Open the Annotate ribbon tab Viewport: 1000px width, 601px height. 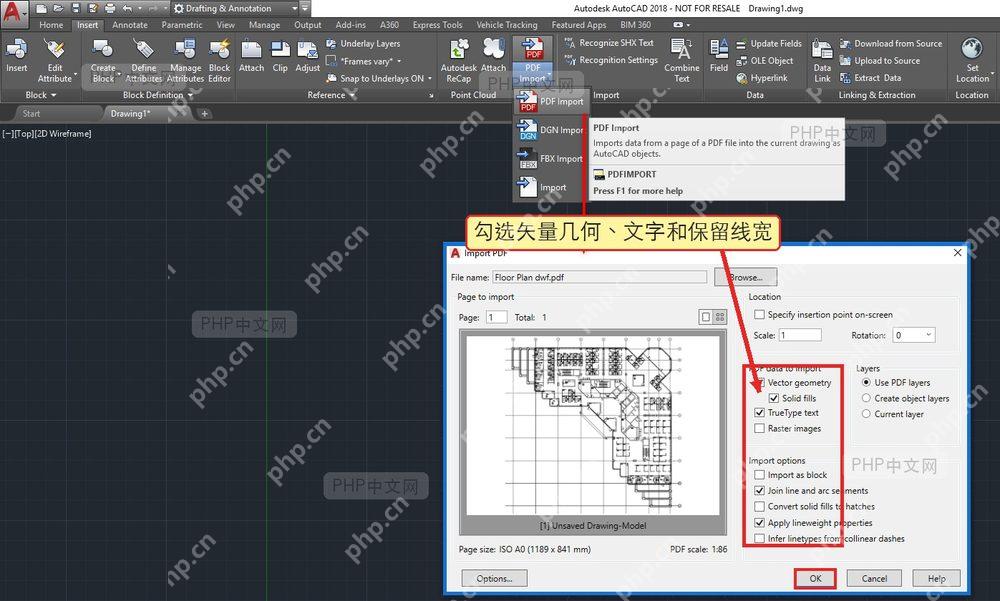point(130,25)
